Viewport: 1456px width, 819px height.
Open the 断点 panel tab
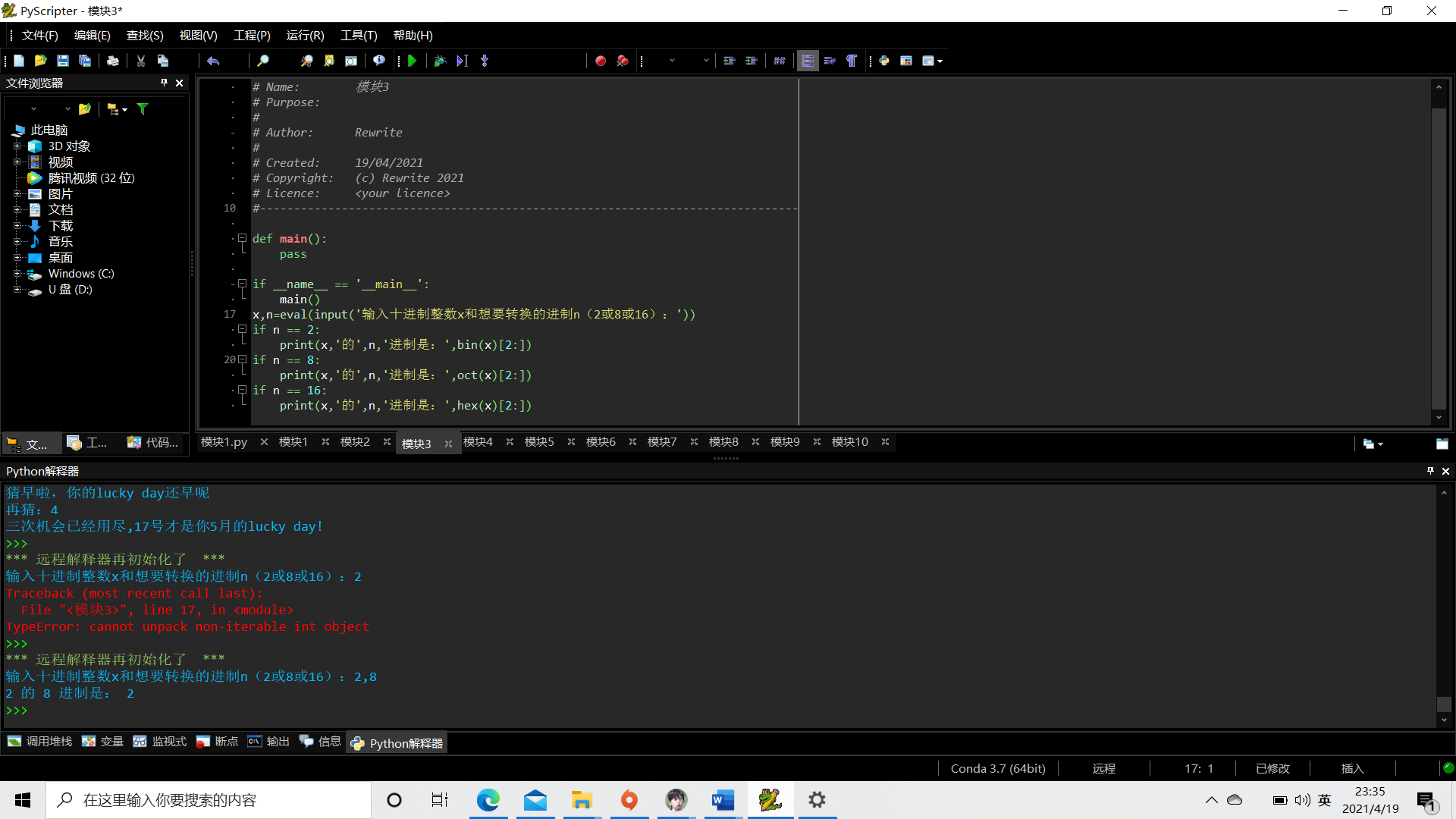218,742
